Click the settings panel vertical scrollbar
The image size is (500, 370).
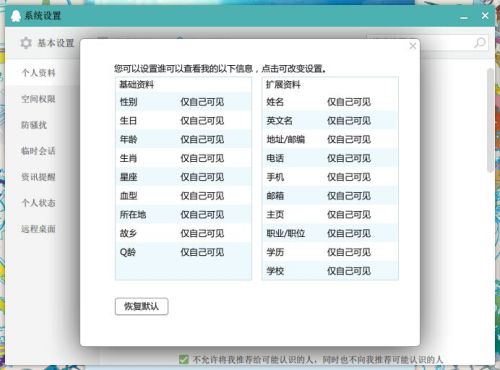click(490, 120)
